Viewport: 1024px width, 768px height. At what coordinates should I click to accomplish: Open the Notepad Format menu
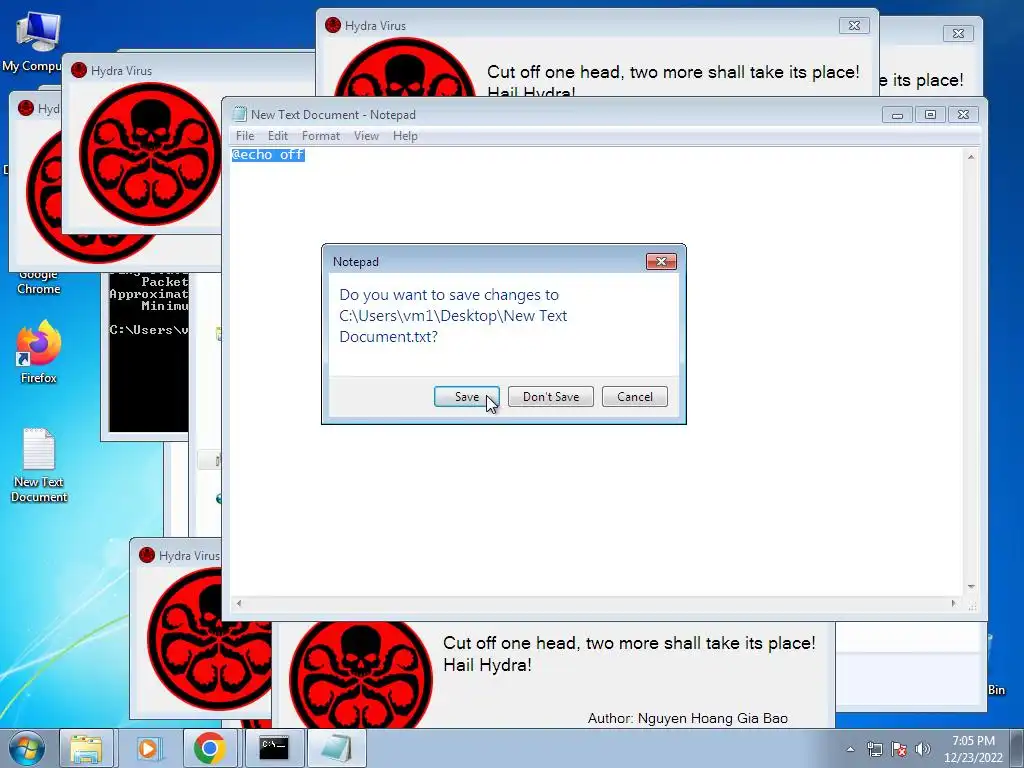click(321, 136)
